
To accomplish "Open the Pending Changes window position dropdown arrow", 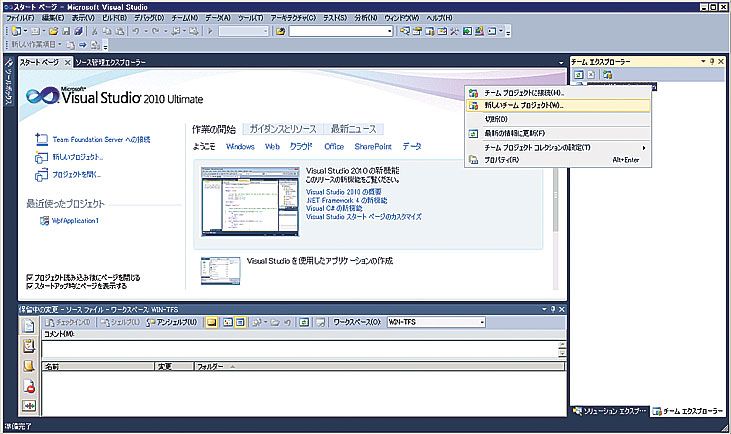I will 544,309.
